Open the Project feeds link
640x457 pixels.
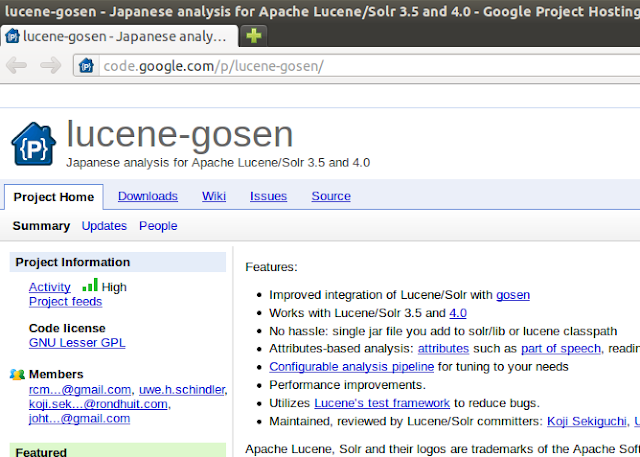pyautogui.click(x=65, y=302)
